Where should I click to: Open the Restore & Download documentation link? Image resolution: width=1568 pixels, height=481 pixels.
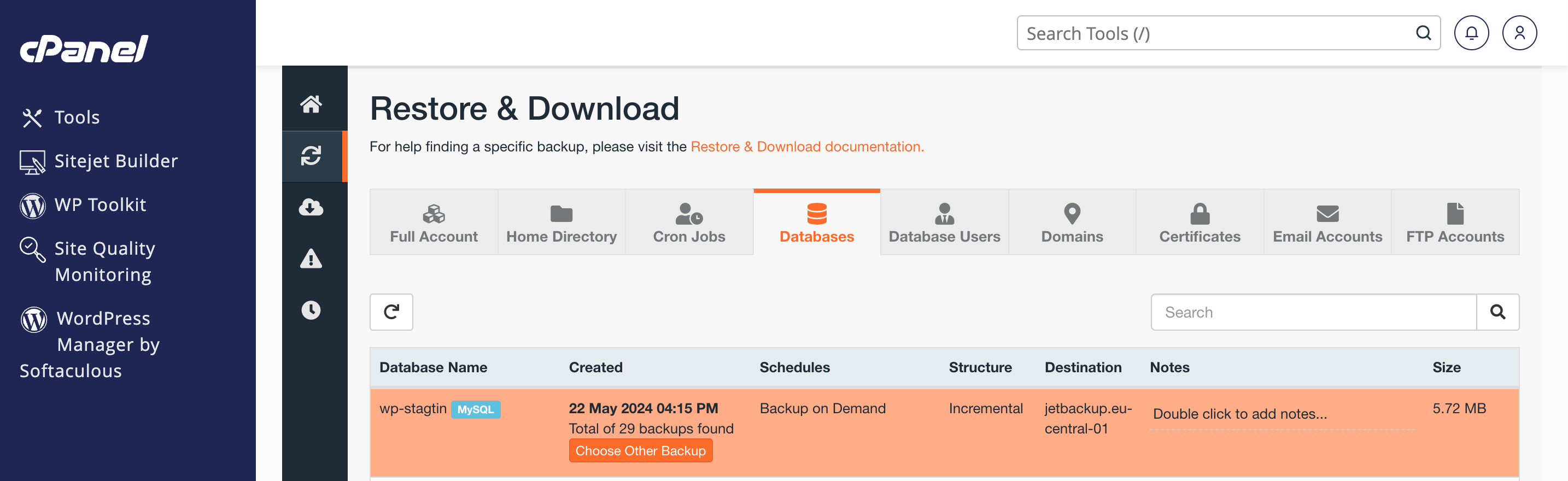[x=806, y=146]
